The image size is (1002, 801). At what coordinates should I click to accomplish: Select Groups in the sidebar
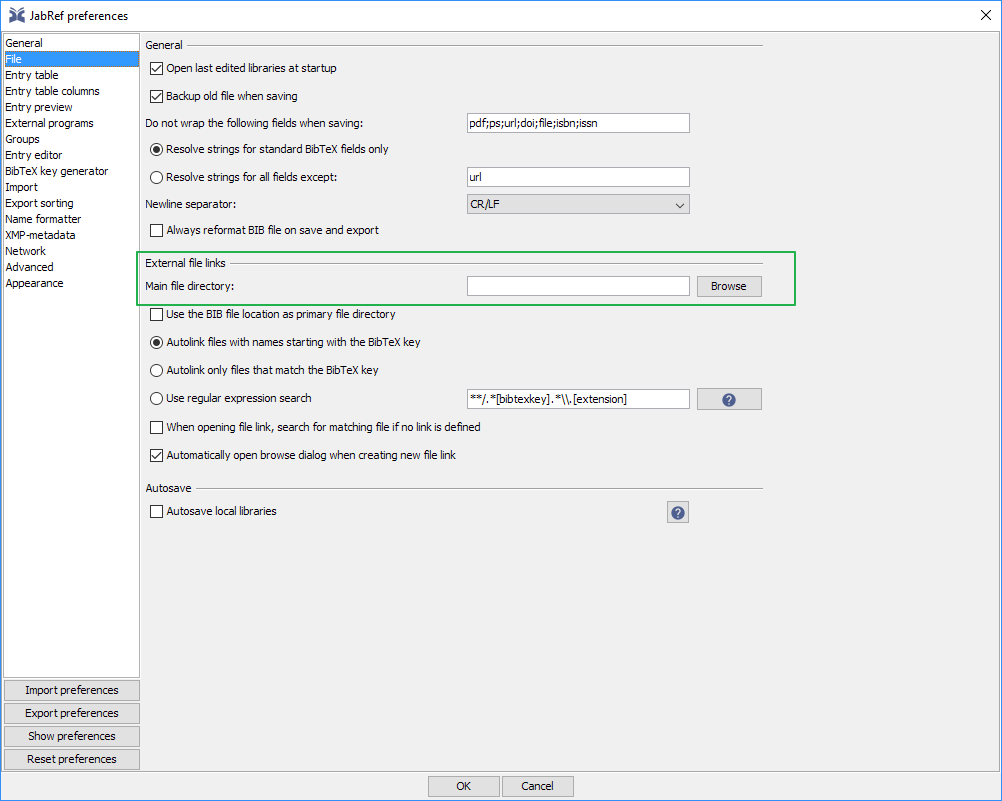click(71, 139)
